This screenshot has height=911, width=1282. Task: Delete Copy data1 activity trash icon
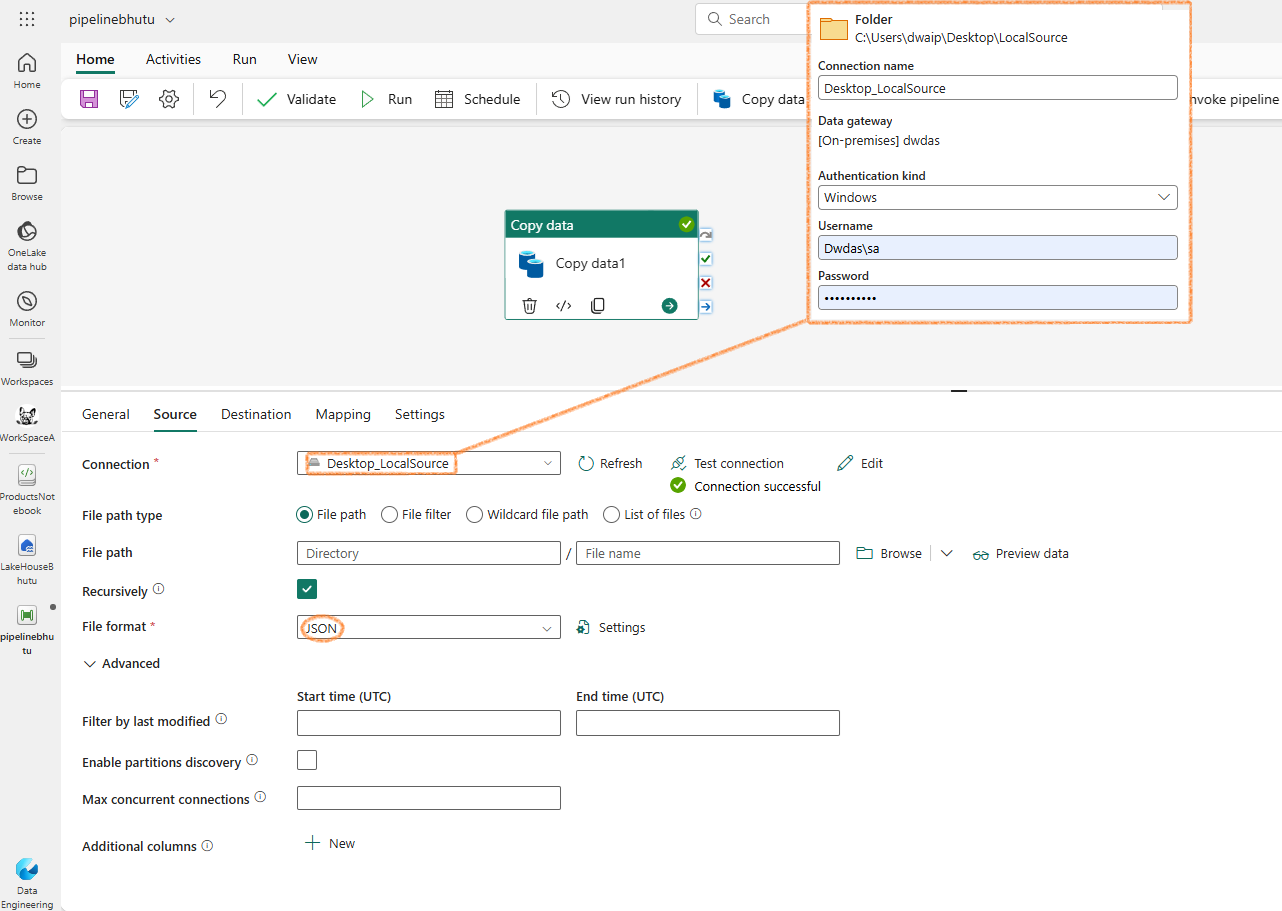point(530,306)
